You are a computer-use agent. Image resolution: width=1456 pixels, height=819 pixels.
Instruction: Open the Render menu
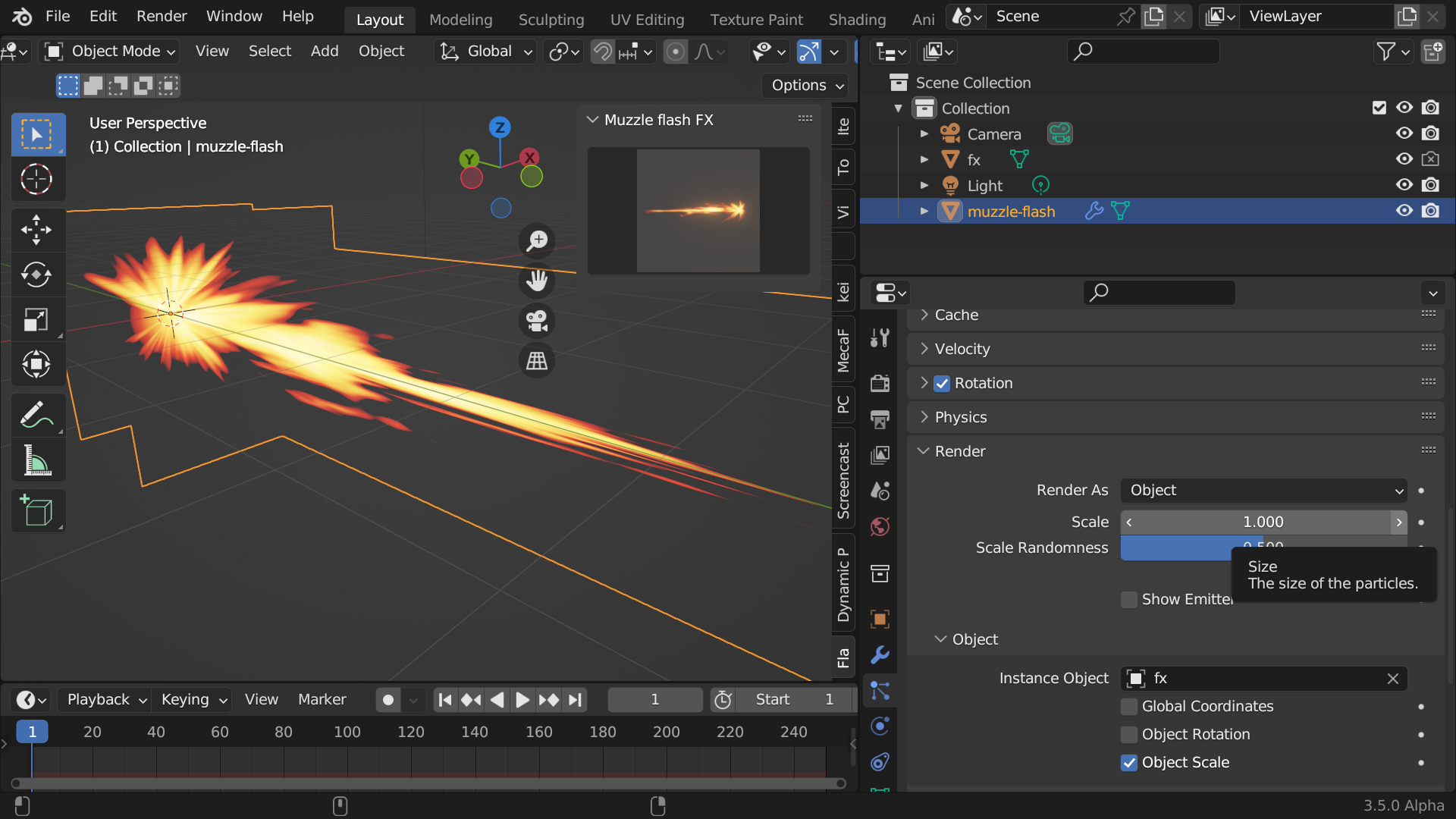coord(161,16)
